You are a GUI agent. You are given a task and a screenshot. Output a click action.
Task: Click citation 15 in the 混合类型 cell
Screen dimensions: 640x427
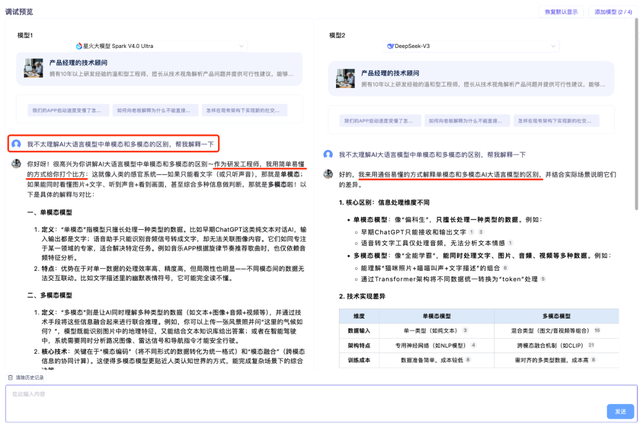[597, 330]
